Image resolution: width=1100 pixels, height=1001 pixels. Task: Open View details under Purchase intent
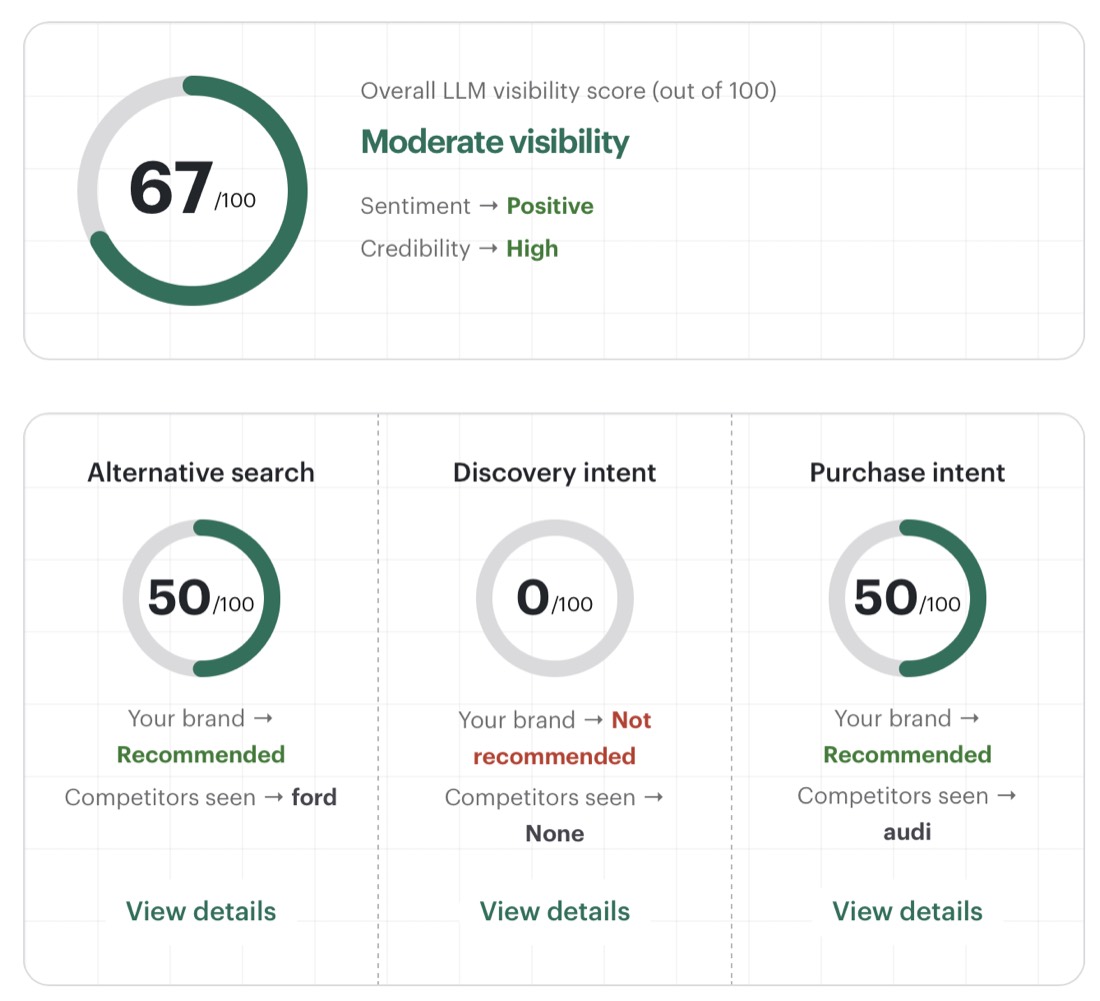pos(907,911)
